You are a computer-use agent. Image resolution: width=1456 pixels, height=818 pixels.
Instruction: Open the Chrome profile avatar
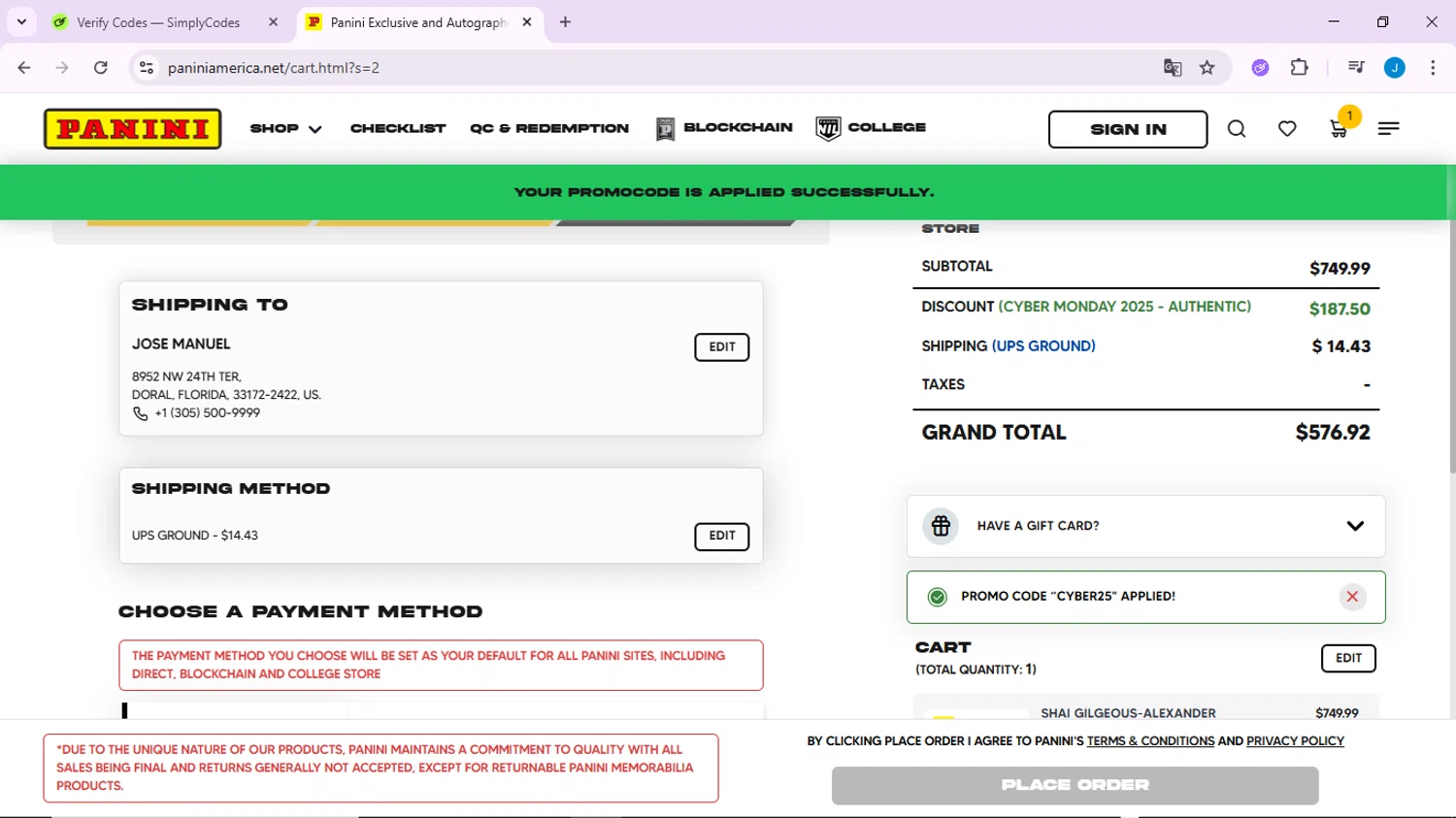pos(1395,68)
